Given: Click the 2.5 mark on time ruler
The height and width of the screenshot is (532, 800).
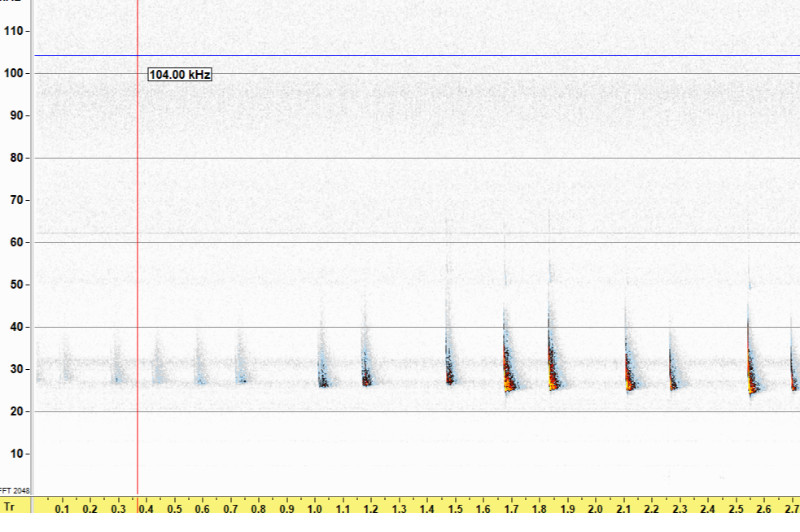Looking at the screenshot, I should (735, 509).
